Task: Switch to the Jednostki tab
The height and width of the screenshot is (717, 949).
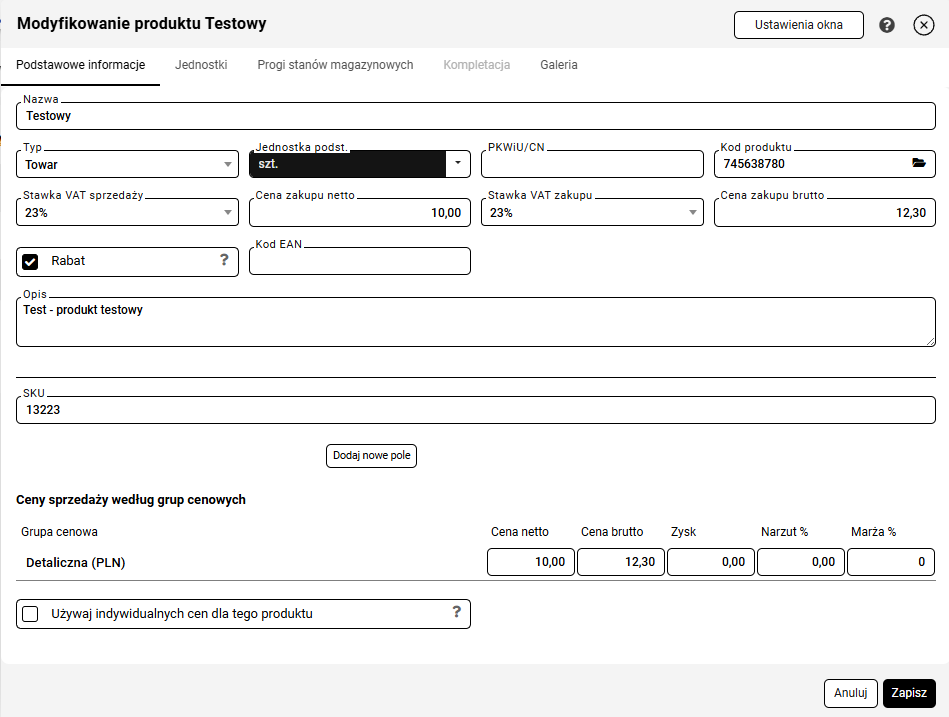Action: coord(201,65)
